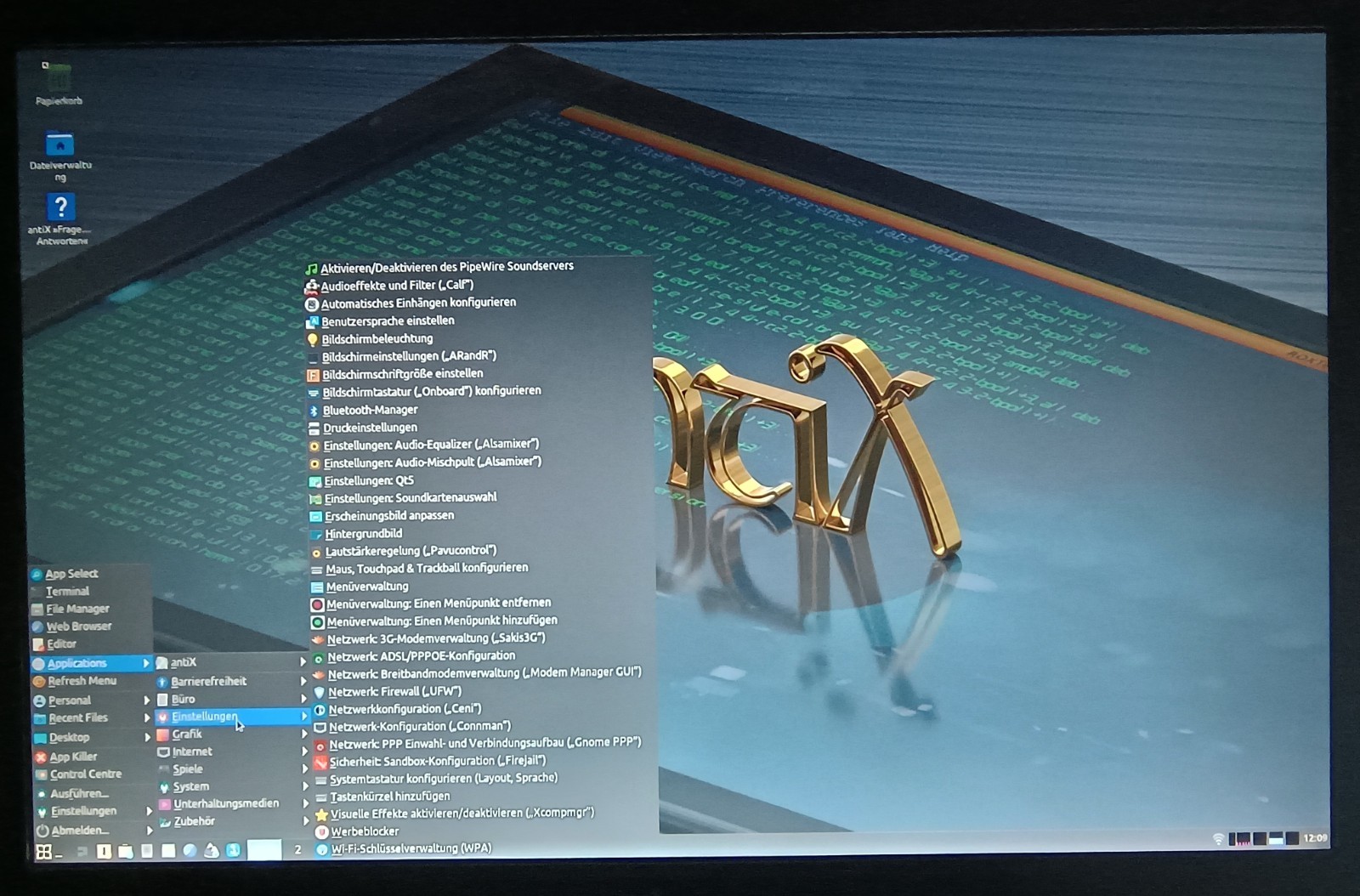Screen dimensions: 1360x896
Task: Launch Netzwerkkonfiguration (Ceni)
Action: (405, 709)
